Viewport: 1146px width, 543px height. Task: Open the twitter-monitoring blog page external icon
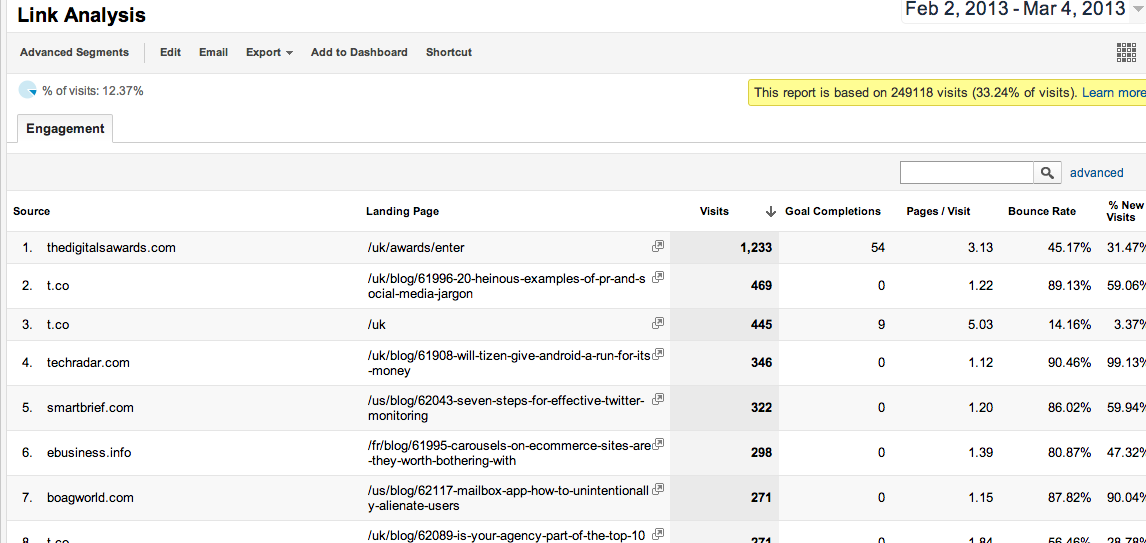tap(657, 399)
